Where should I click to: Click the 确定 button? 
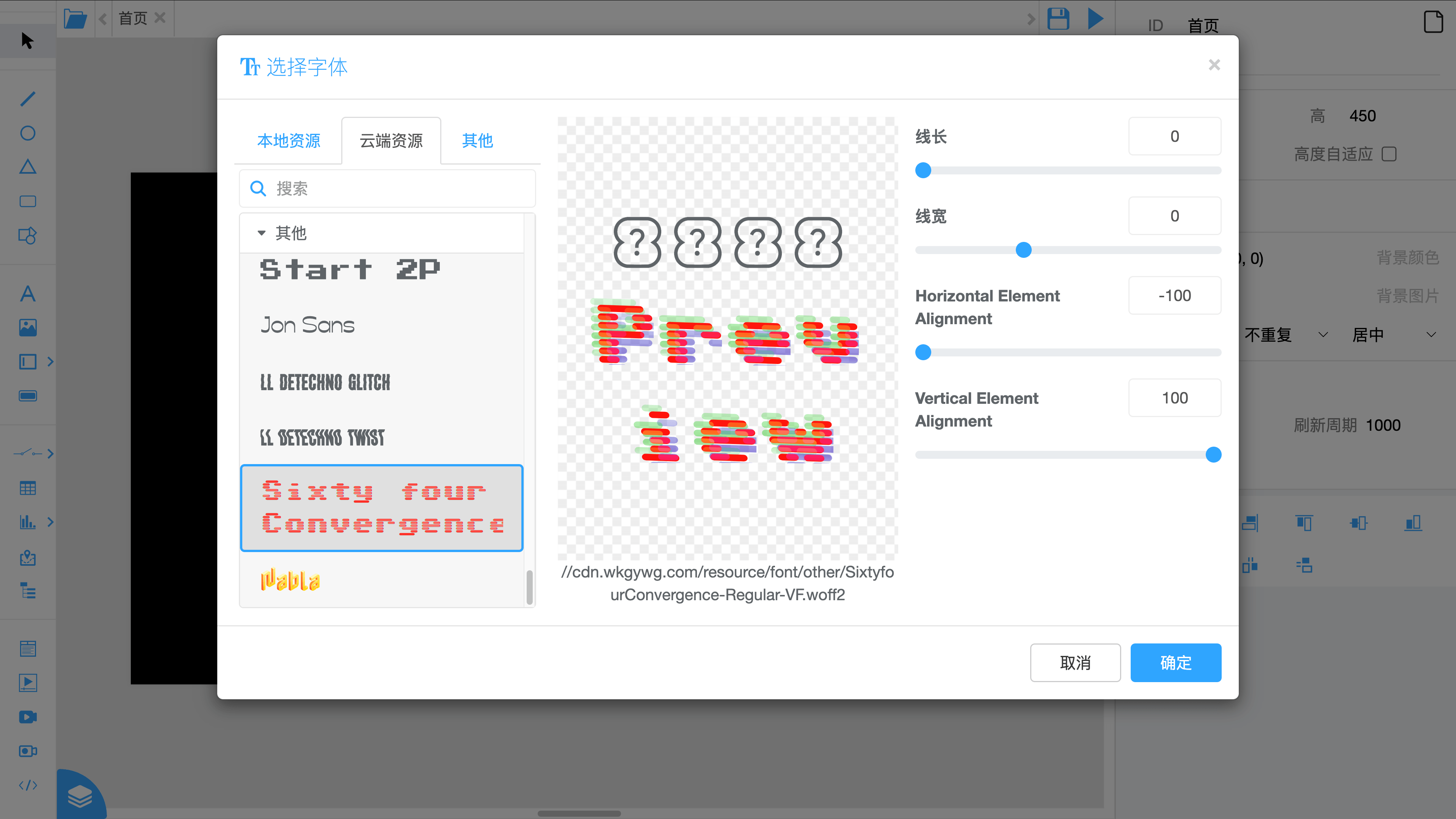(x=1176, y=662)
